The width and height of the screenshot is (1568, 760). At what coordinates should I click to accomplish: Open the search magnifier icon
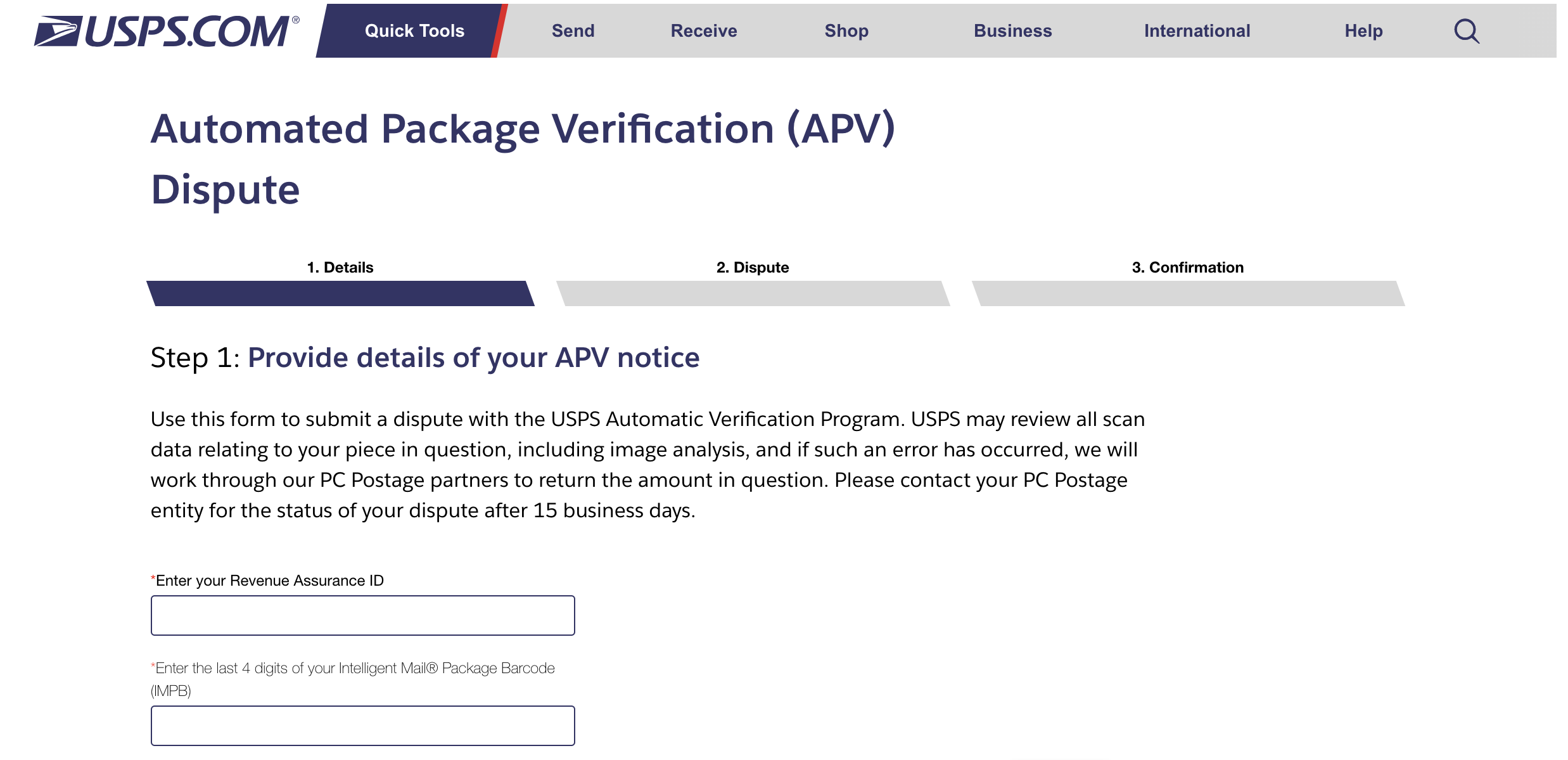[1469, 31]
